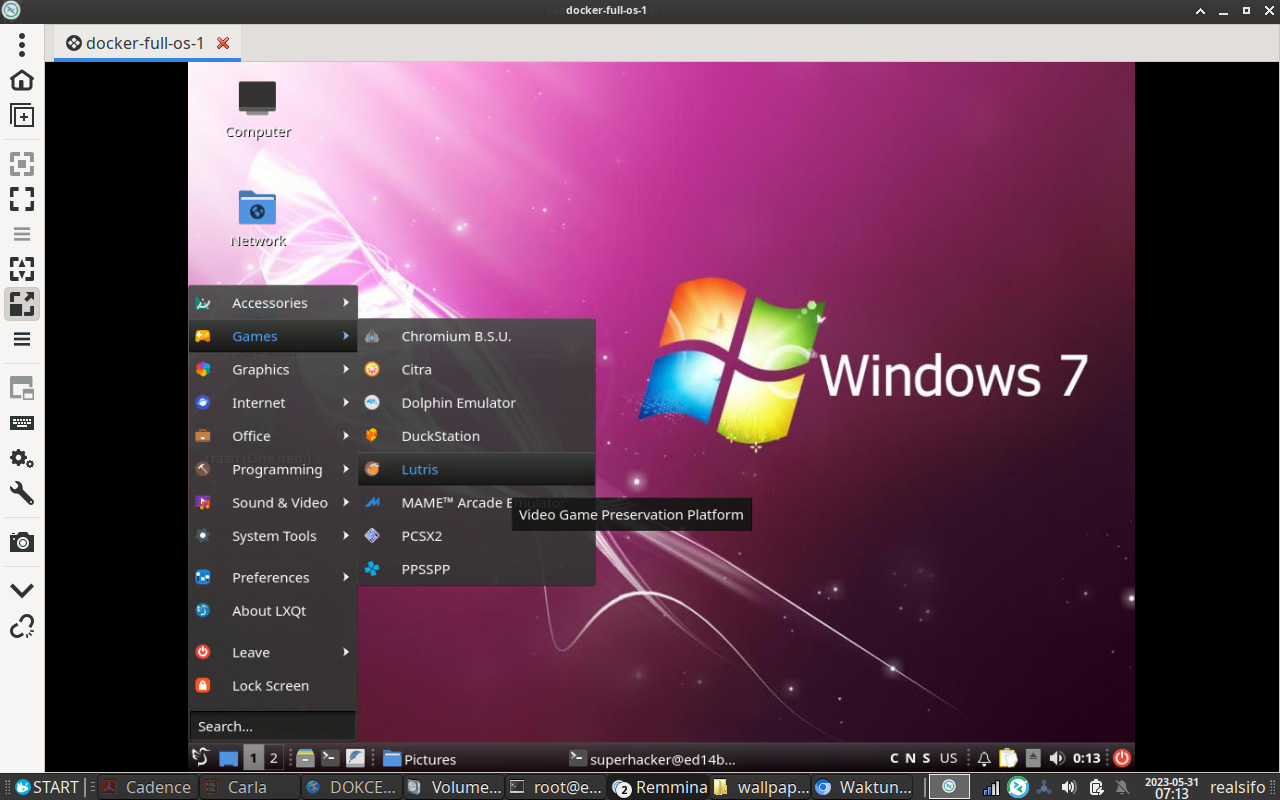Viewport: 1280px width, 800px height.
Task: Launch MAME Arcade Emulator
Action: 477,502
